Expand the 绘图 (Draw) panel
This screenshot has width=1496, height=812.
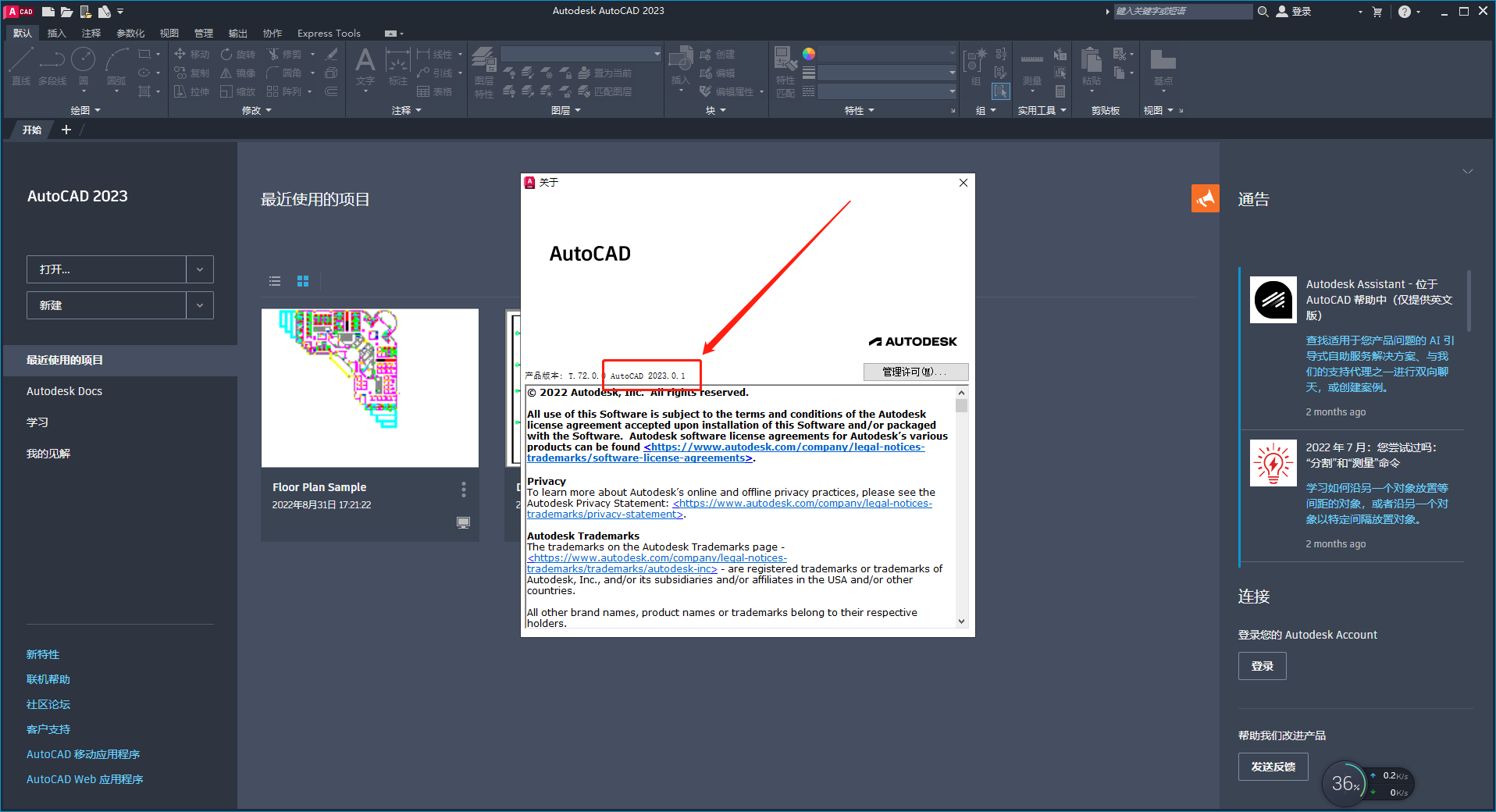(x=86, y=111)
